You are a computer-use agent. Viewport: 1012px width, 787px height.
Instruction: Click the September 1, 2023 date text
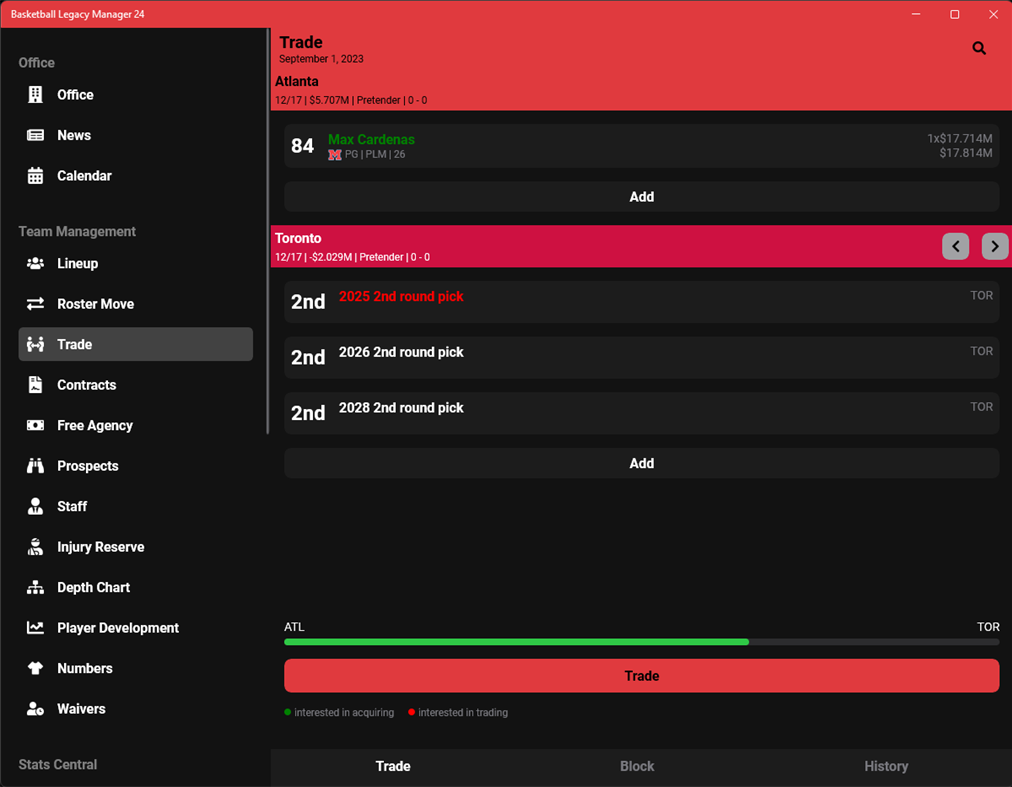pos(321,59)
